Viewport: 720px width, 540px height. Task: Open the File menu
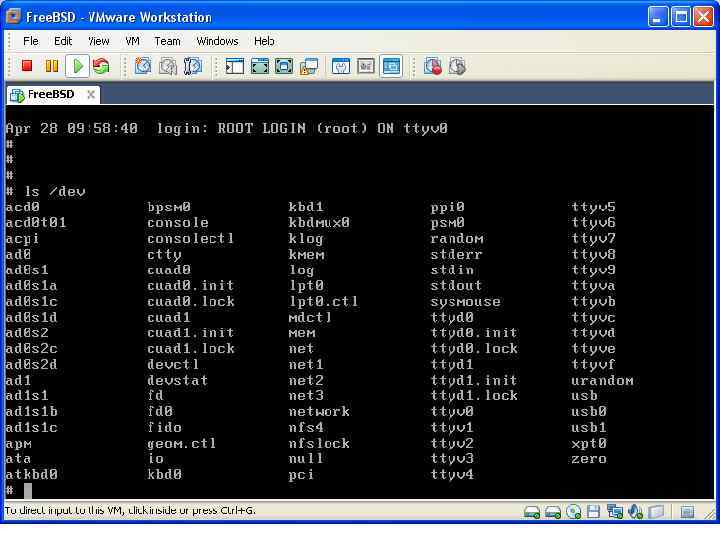tap(31, 41)
